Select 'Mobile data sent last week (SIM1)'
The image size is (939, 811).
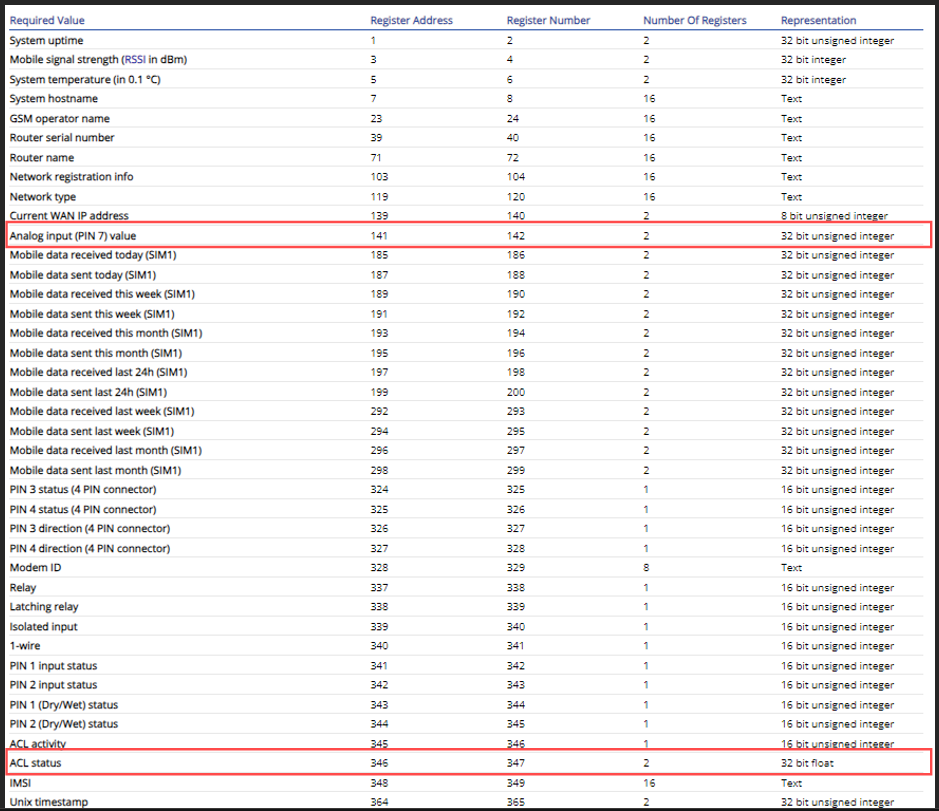tap(92, 431)
